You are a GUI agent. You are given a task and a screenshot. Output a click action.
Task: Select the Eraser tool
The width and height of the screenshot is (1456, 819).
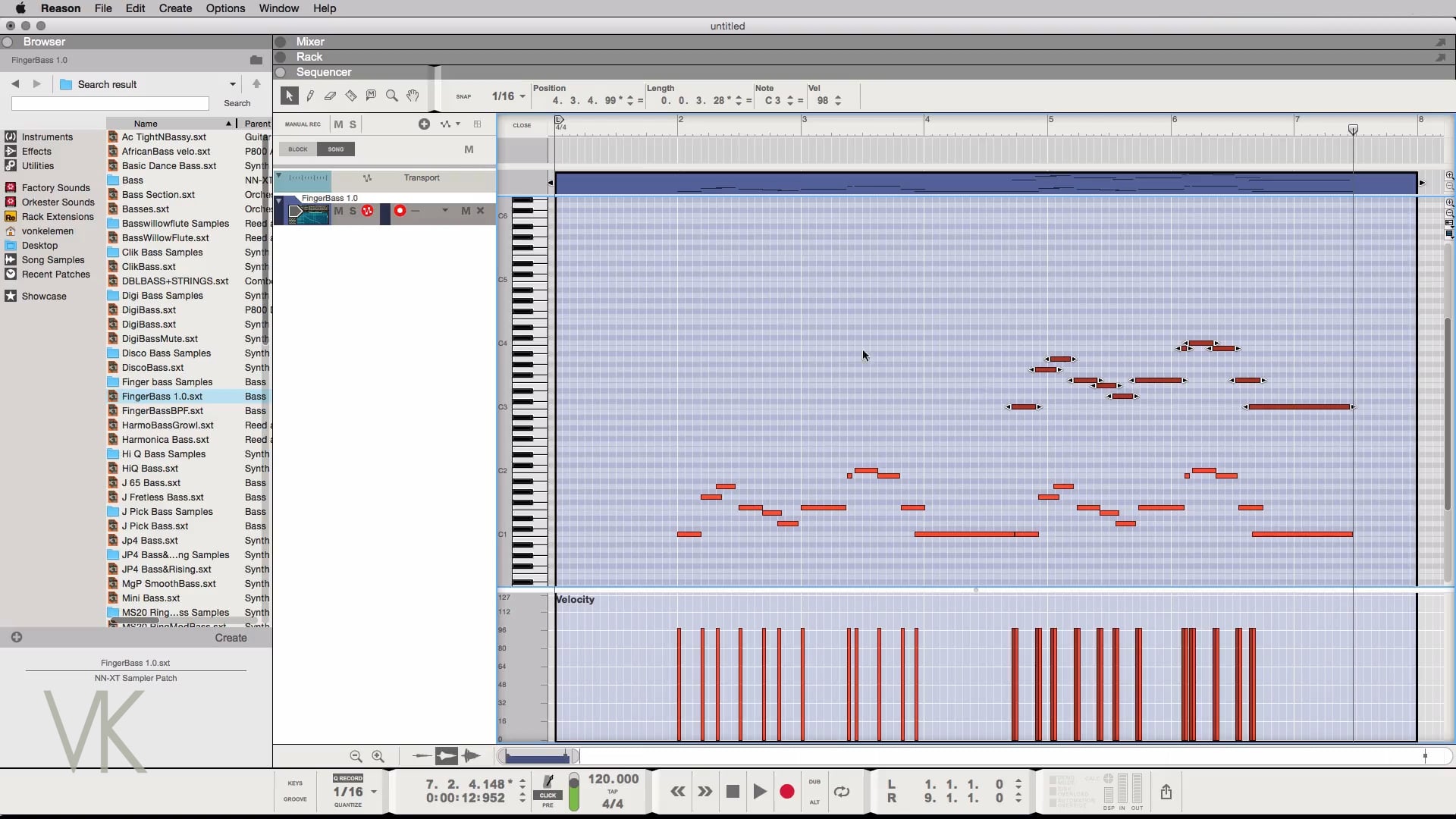point(330,96)
